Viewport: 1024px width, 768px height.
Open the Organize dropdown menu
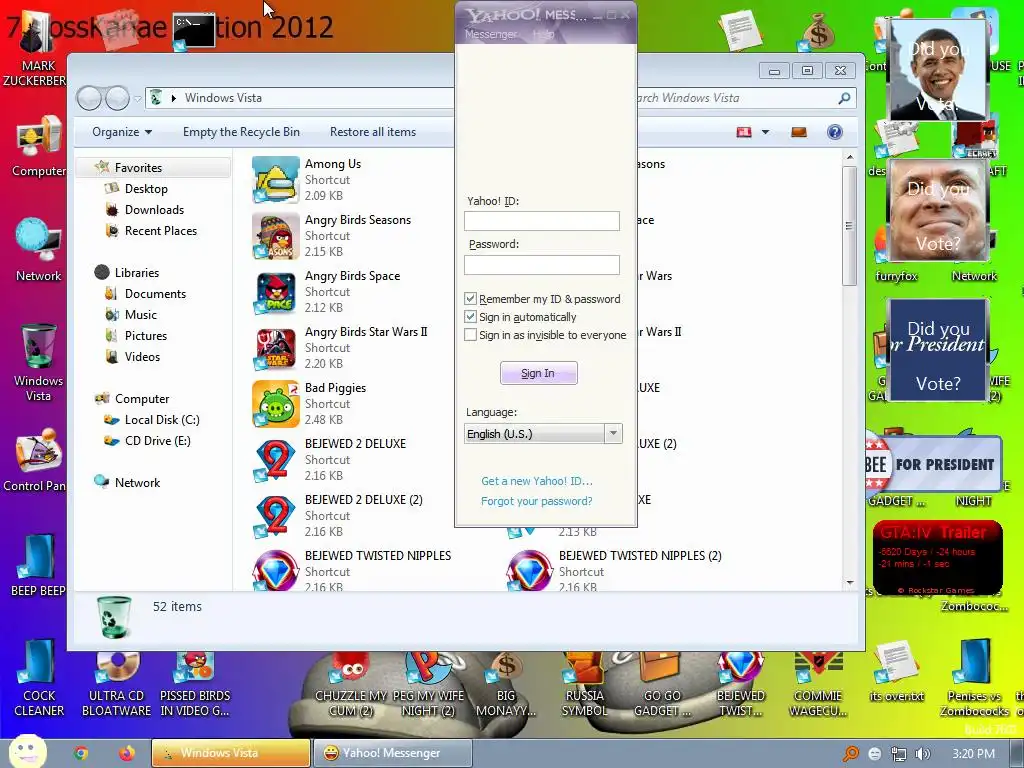pos(122,132)
